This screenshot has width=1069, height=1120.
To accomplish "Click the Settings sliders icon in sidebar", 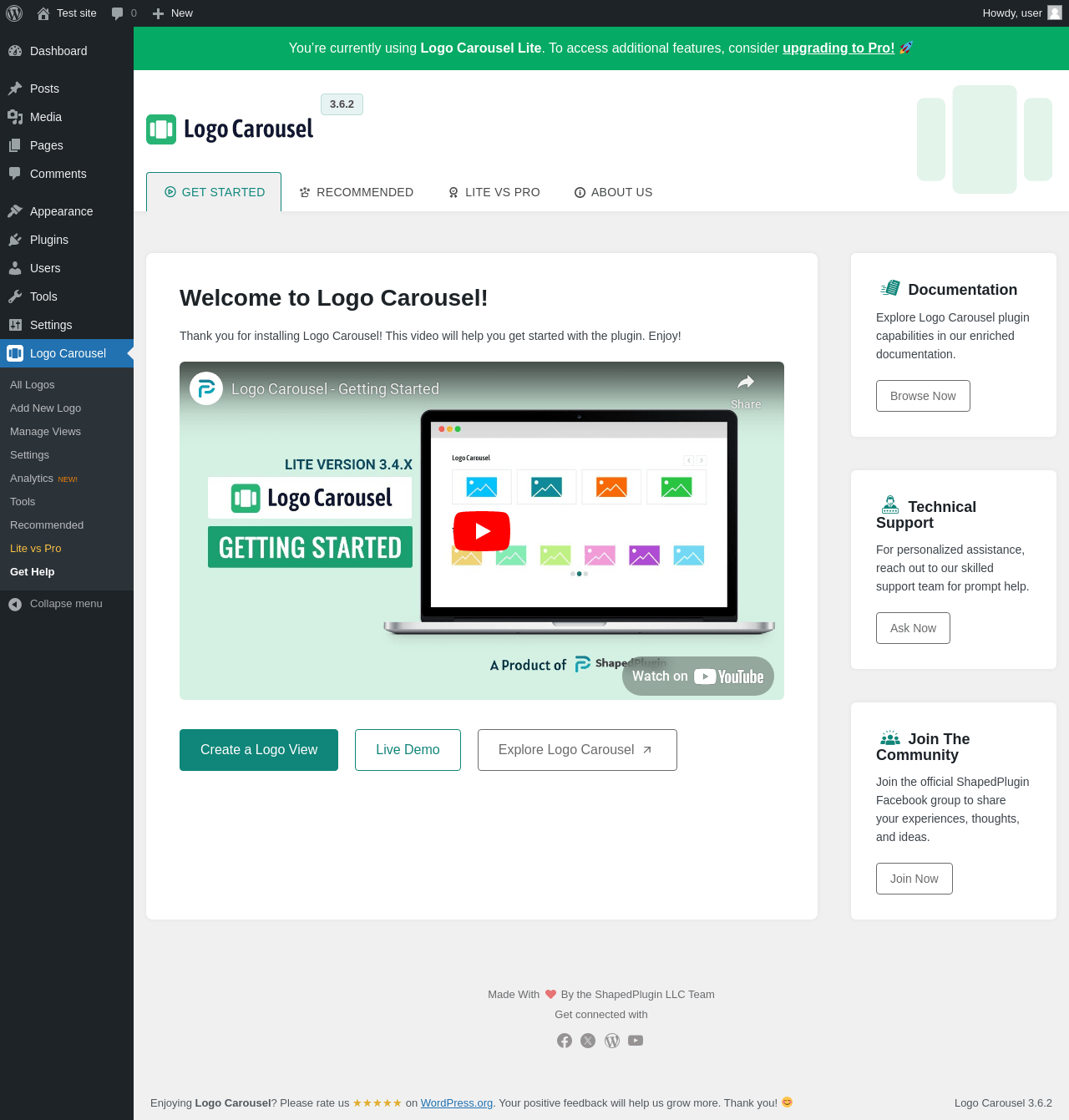I will pyautogui.click(x=15, y=325).
